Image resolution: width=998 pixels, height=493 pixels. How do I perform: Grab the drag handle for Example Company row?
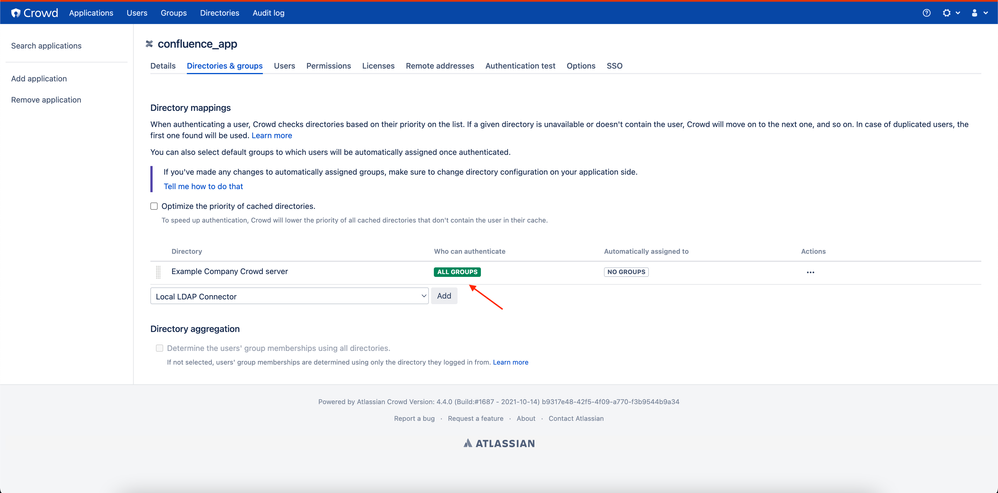pos(158,272)
